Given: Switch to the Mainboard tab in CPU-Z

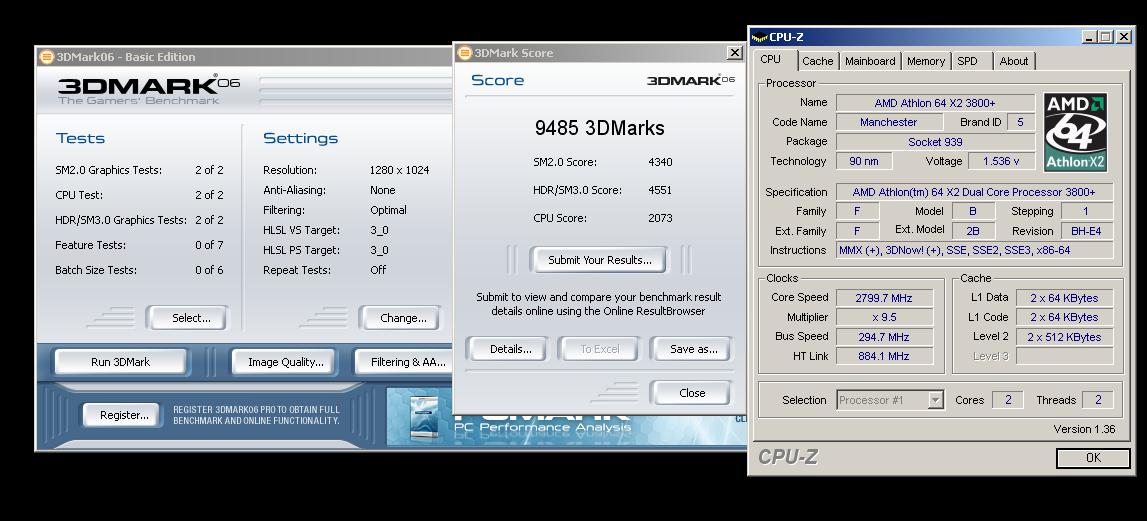Looking at the screenshot, I should [870, 61].
